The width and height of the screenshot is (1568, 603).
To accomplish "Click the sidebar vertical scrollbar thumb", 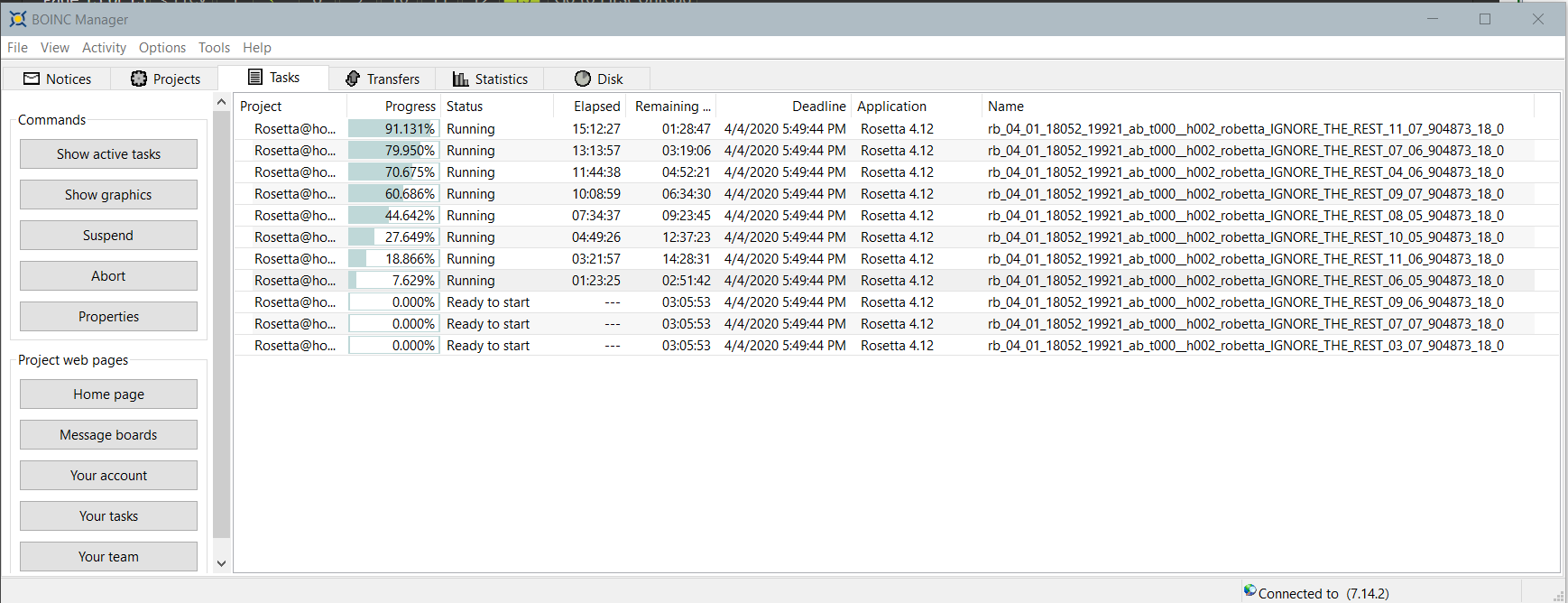I will click(222, 325).
